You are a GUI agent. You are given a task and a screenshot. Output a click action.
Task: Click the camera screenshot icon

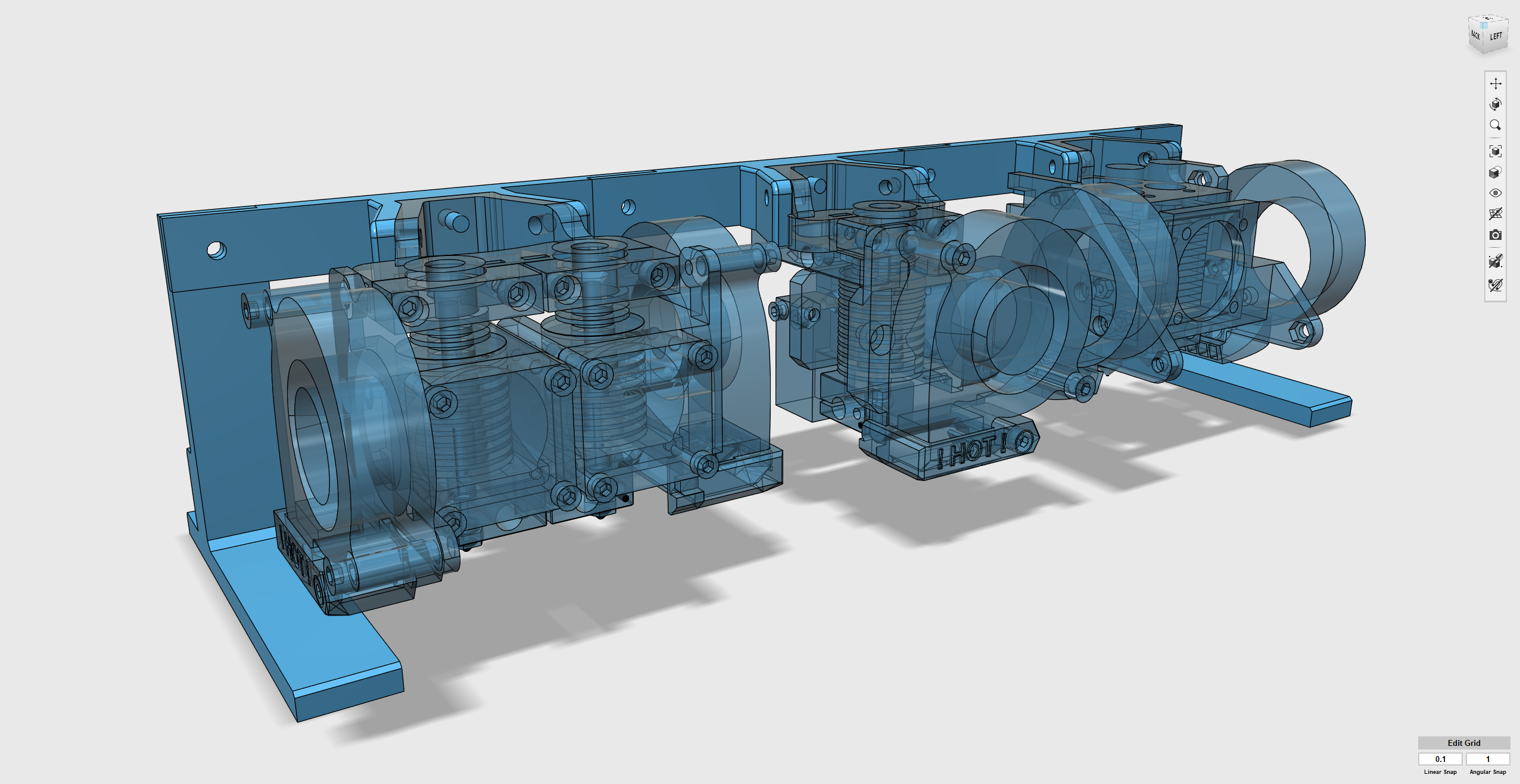1495,235
